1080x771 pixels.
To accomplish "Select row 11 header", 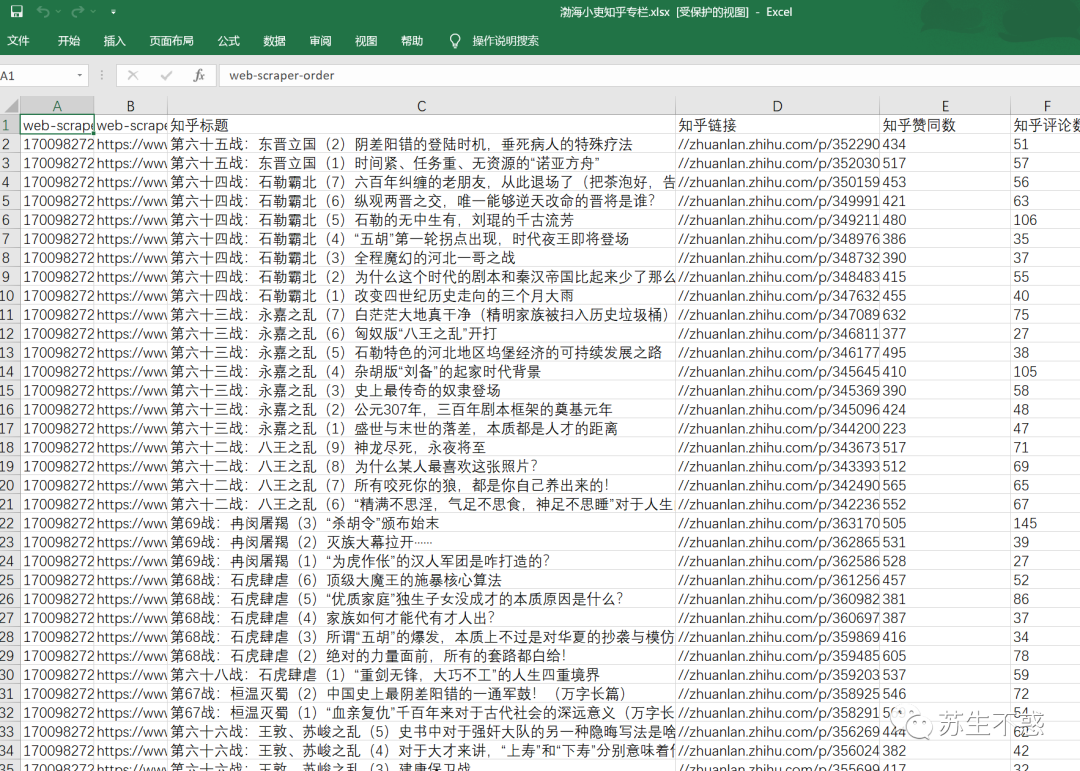I will point(10,315).
